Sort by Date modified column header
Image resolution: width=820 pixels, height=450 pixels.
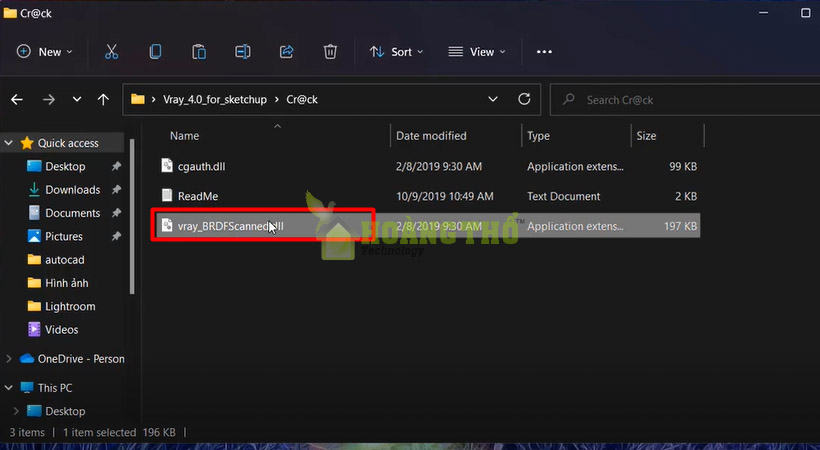click(431, 136)
